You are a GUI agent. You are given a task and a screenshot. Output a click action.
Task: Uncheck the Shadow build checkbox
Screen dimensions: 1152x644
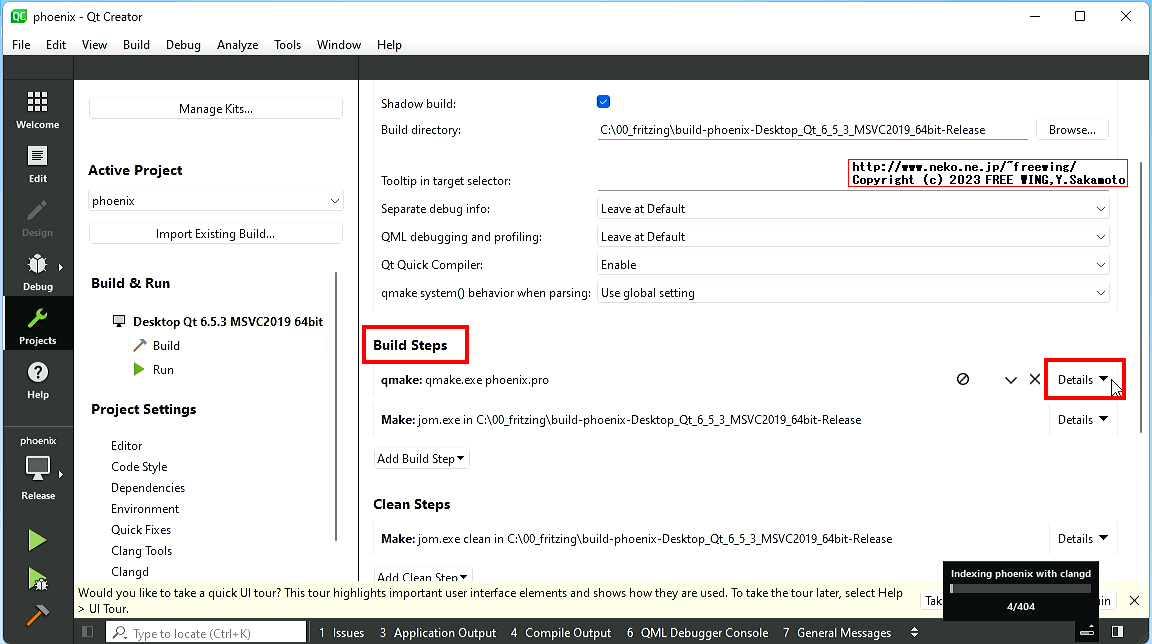click(x=603, y=101)
